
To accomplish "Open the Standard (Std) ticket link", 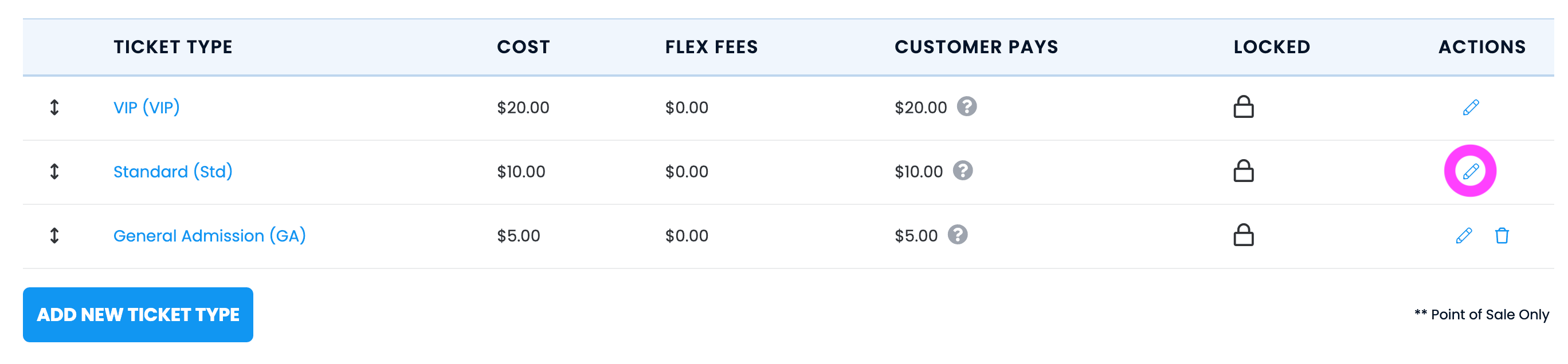I will [173, 171].
